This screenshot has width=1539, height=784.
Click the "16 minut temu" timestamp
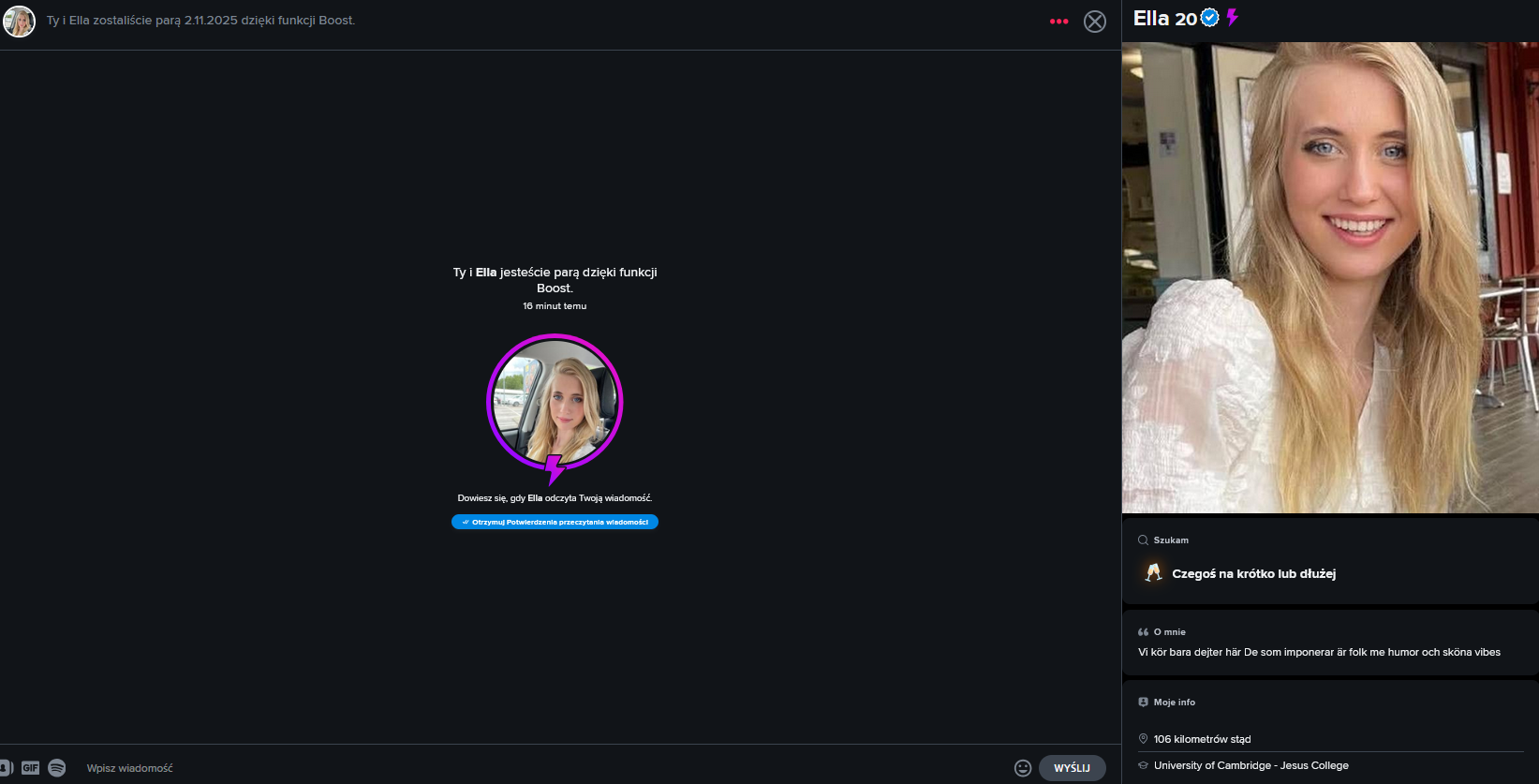point(555,306)
